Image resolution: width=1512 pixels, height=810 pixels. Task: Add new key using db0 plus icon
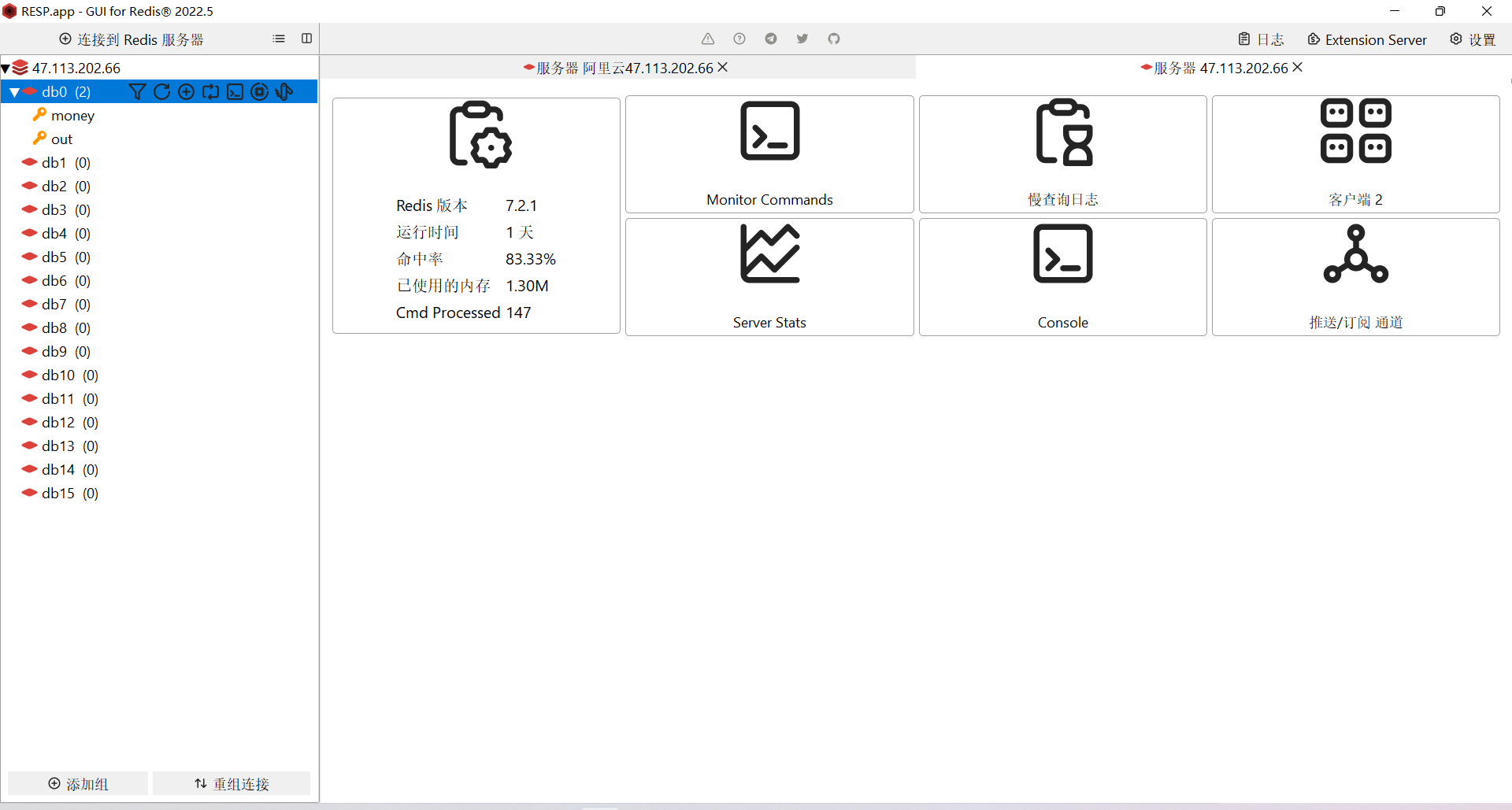tap(186, 92)
